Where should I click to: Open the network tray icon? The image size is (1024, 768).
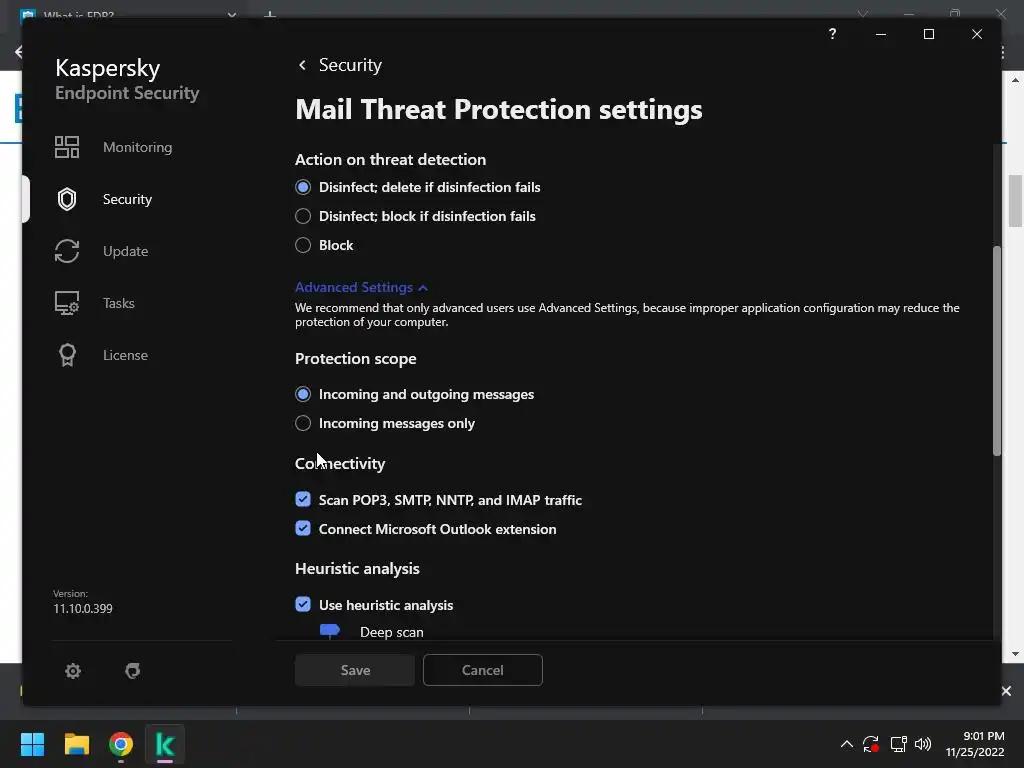click(899, 744)
